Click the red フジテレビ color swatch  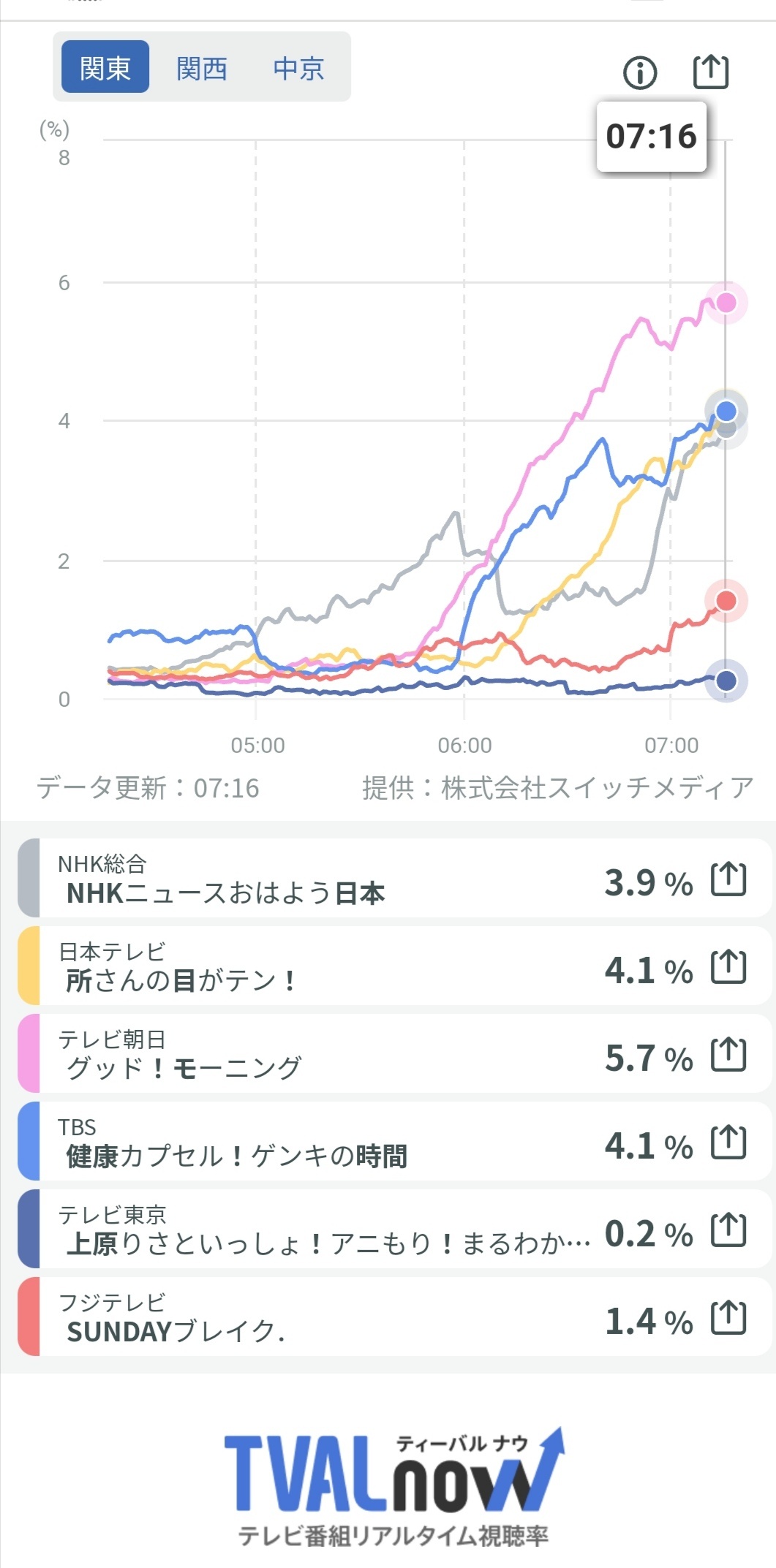[x=29, y=1317]
